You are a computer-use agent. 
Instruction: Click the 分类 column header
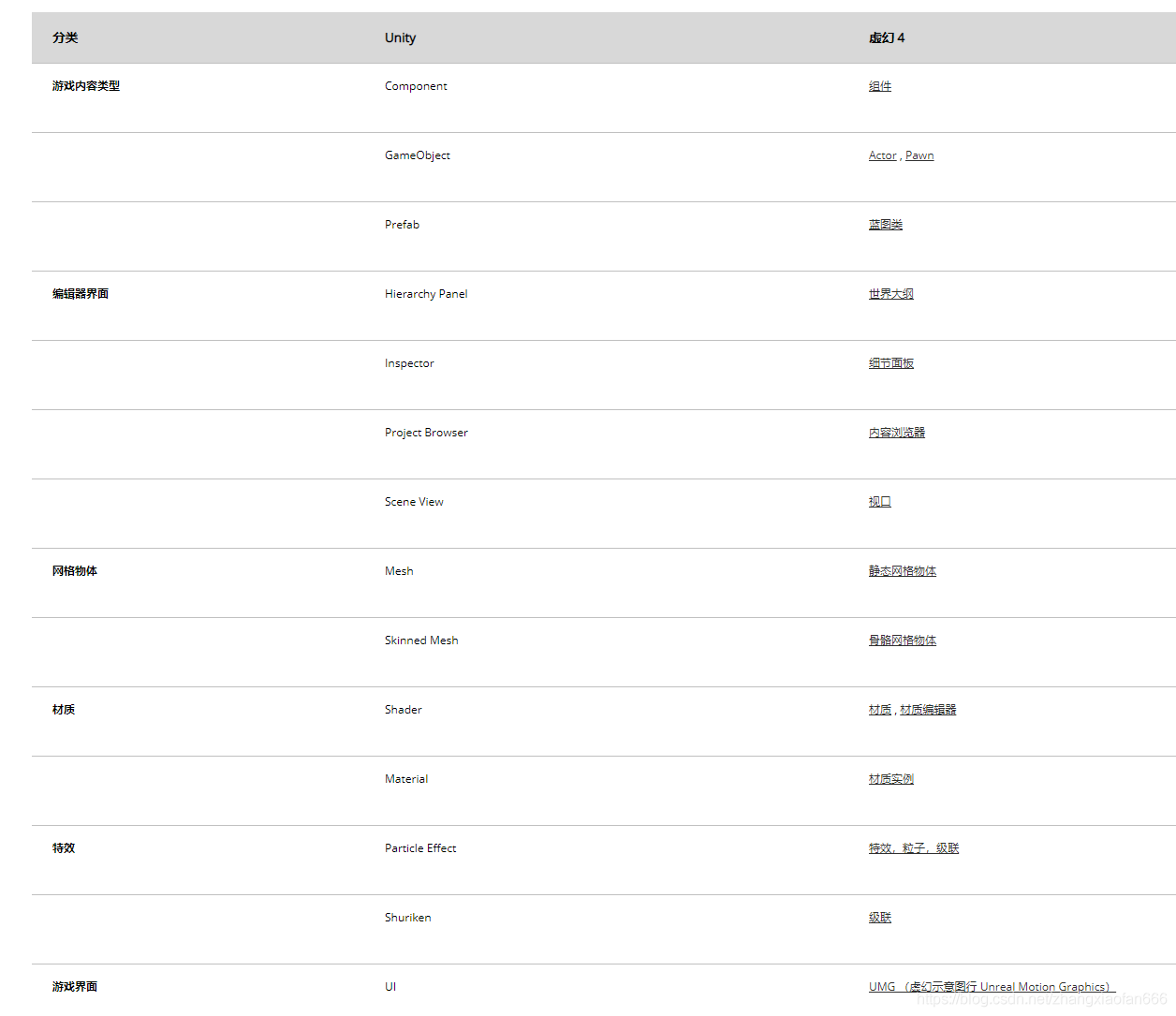66,38
